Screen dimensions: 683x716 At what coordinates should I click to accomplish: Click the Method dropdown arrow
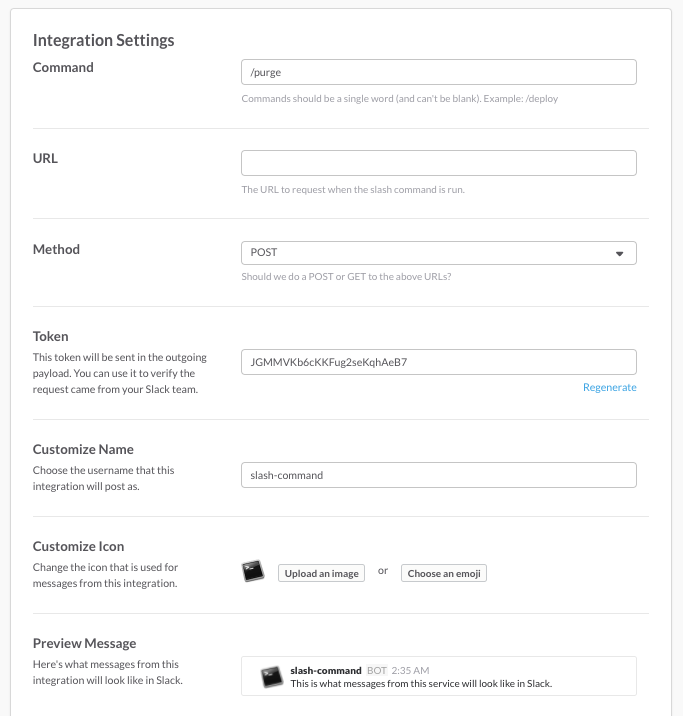click(620, 253)
